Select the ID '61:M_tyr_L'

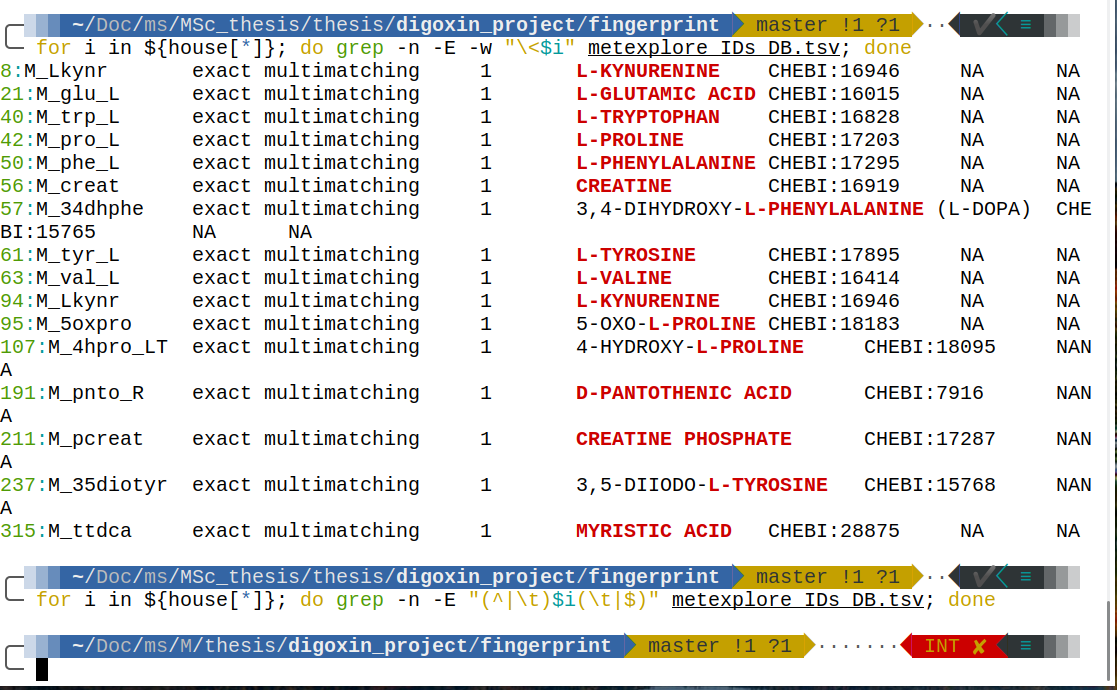(x=60, y=255)
